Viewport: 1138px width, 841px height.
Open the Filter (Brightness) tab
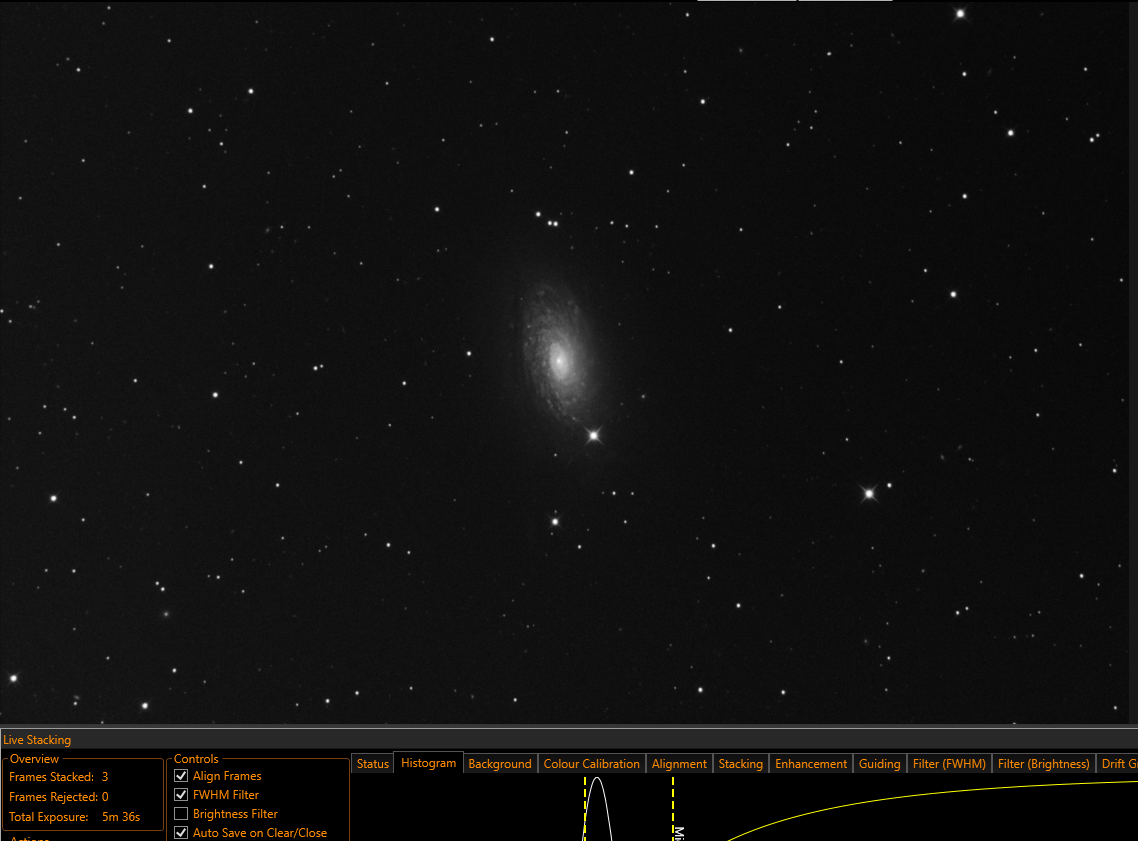(1043, 763)
